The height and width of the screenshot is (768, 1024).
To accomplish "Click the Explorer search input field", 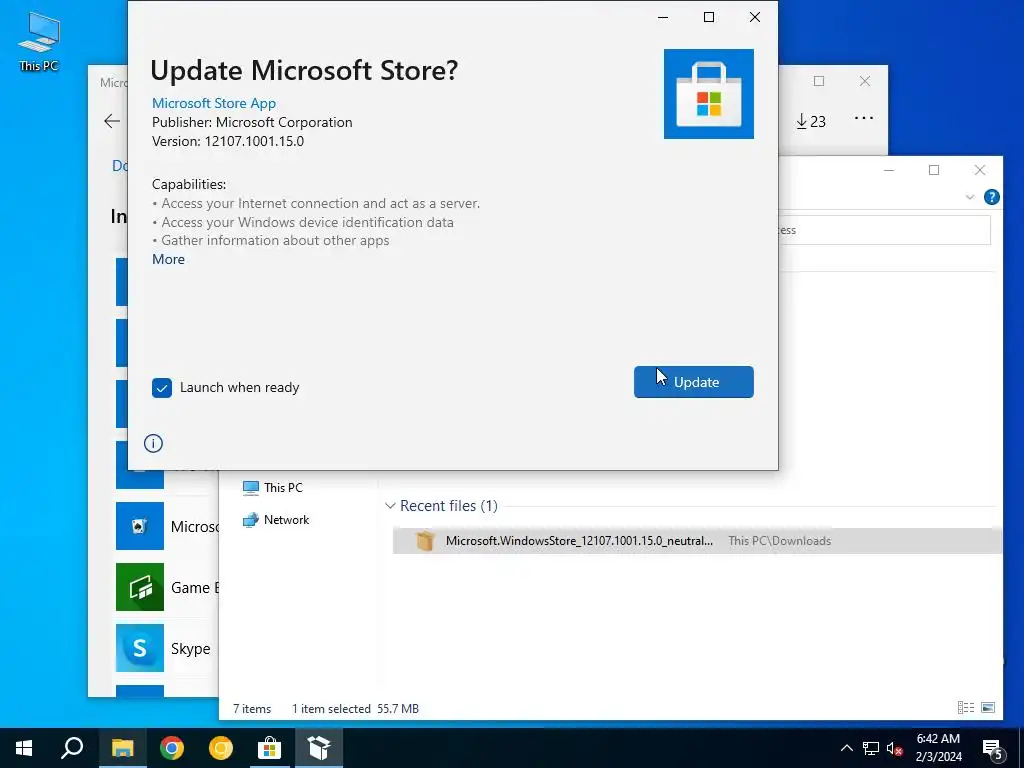I will tap(884, 230).
